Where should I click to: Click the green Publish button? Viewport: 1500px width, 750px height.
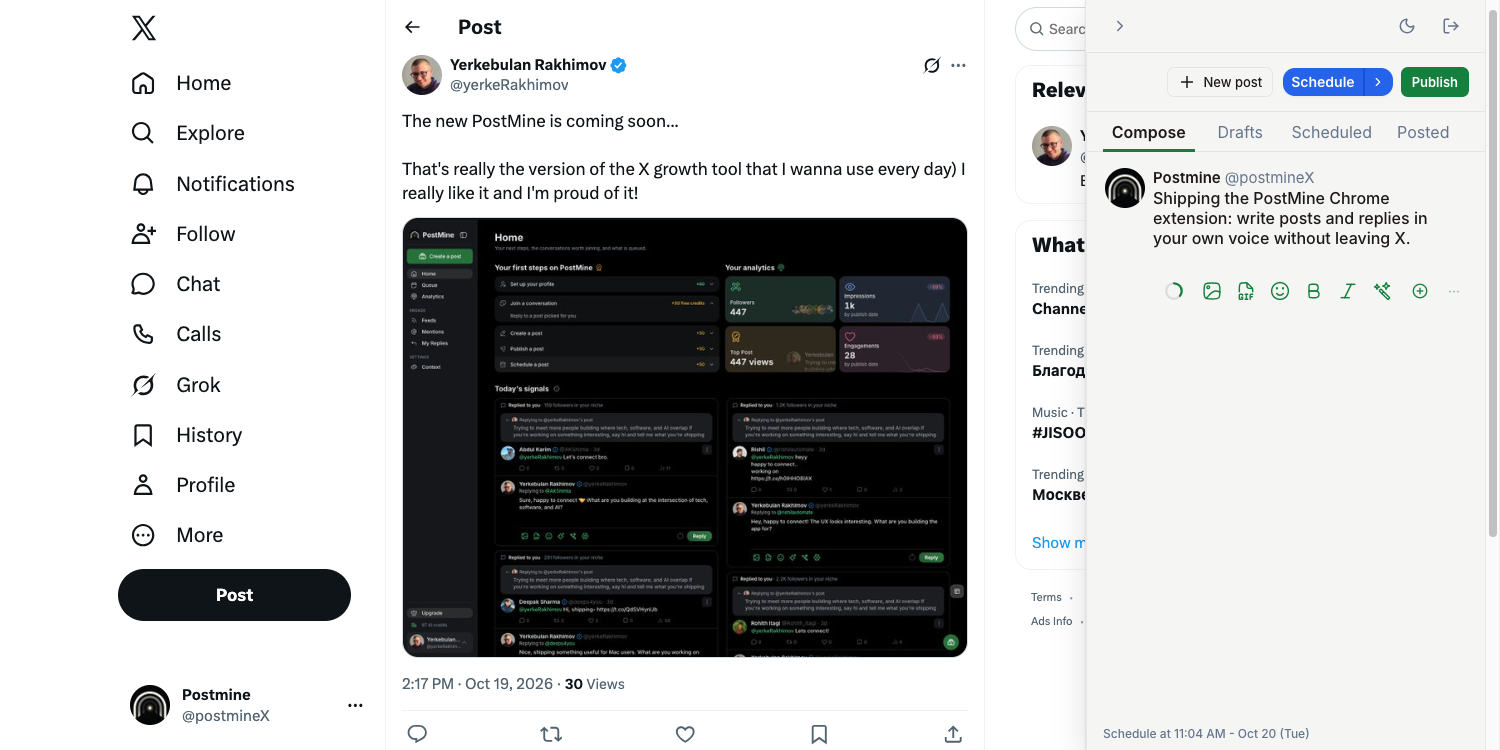tap(1435, 82)
